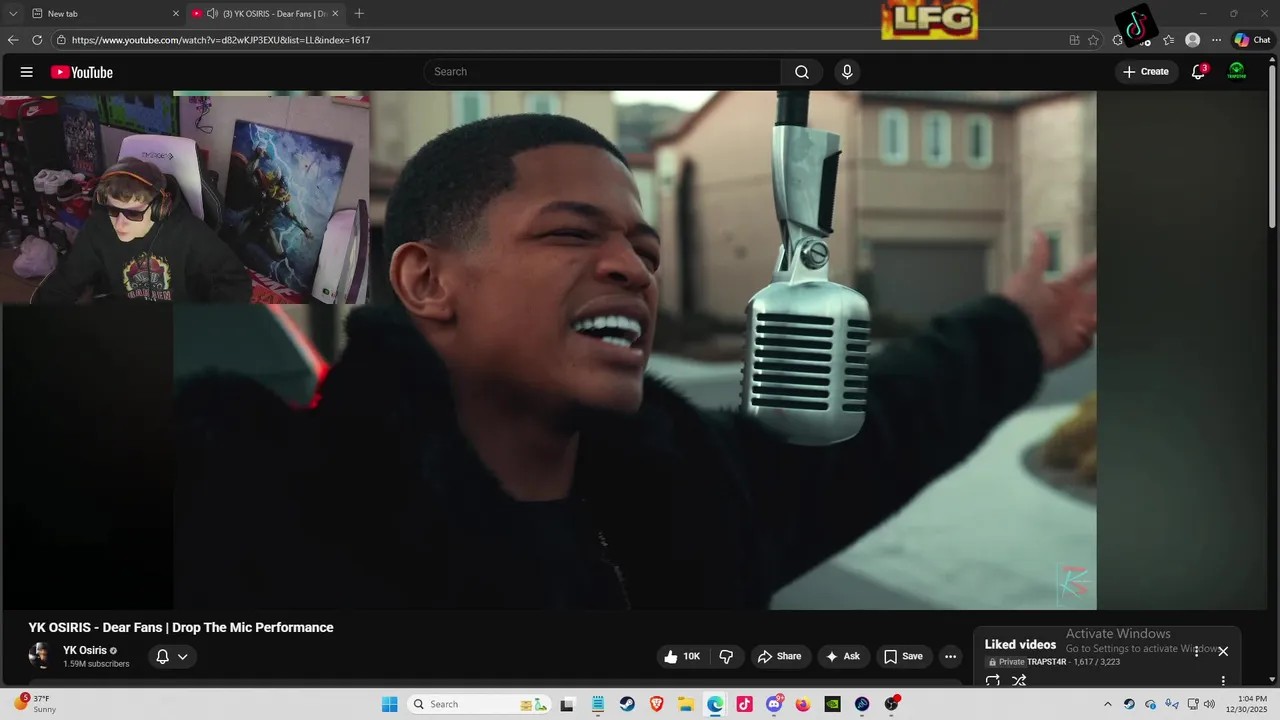Screen dimensions: 1280x720
Task: Share the video
Action: click(779, 657)
